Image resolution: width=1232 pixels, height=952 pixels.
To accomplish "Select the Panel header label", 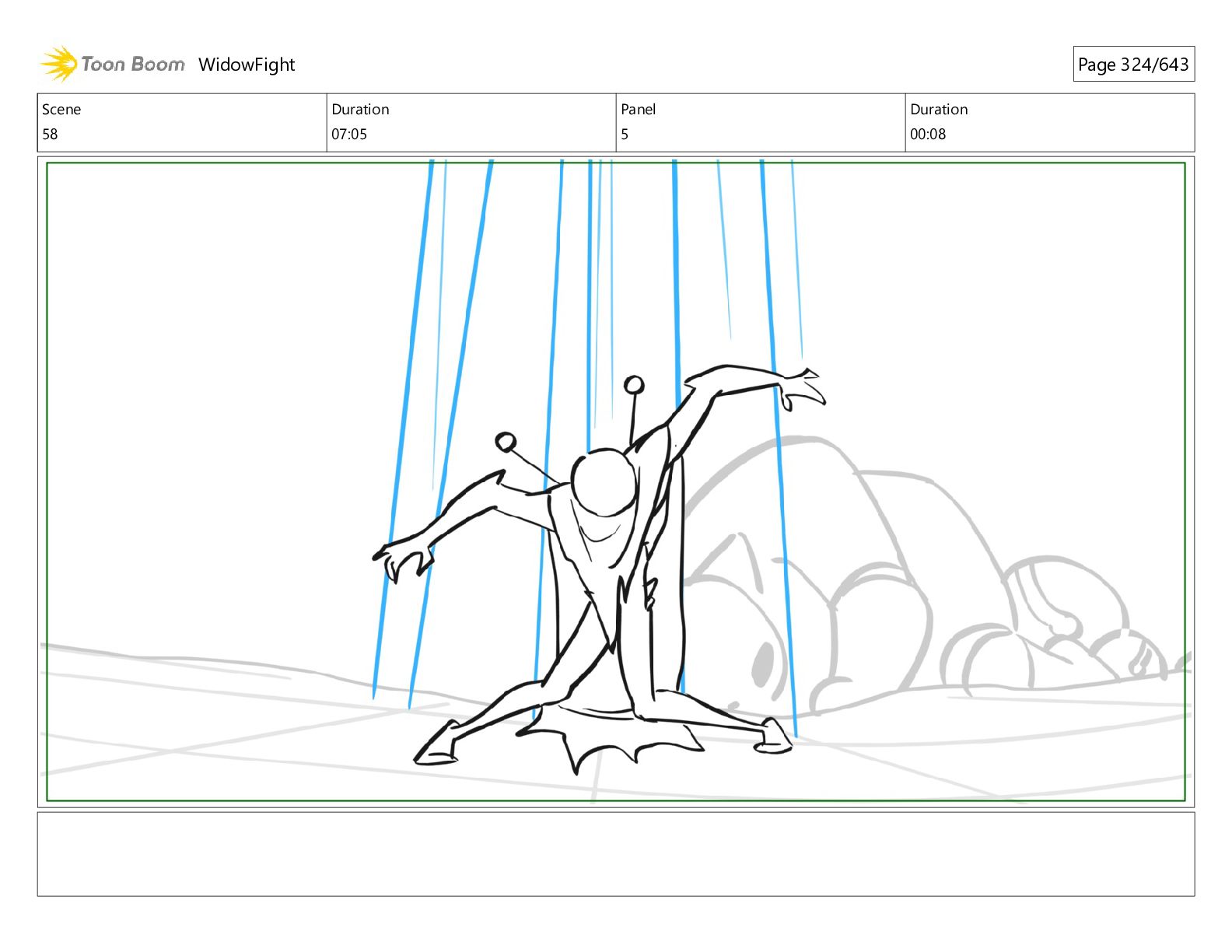I will tap(638, 109).
